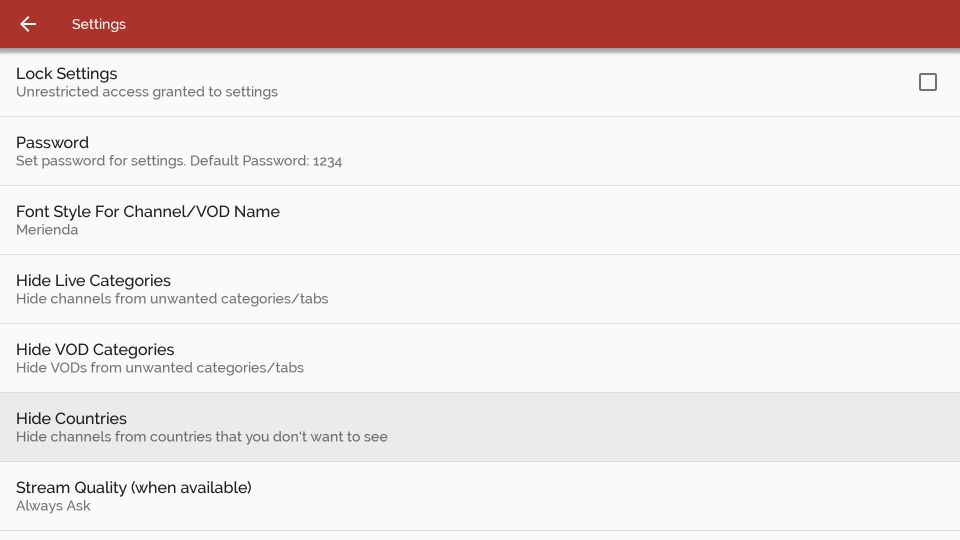Open the Password setting
The width and height of the screenshot is (960, 540).
[x=480, y=151]
